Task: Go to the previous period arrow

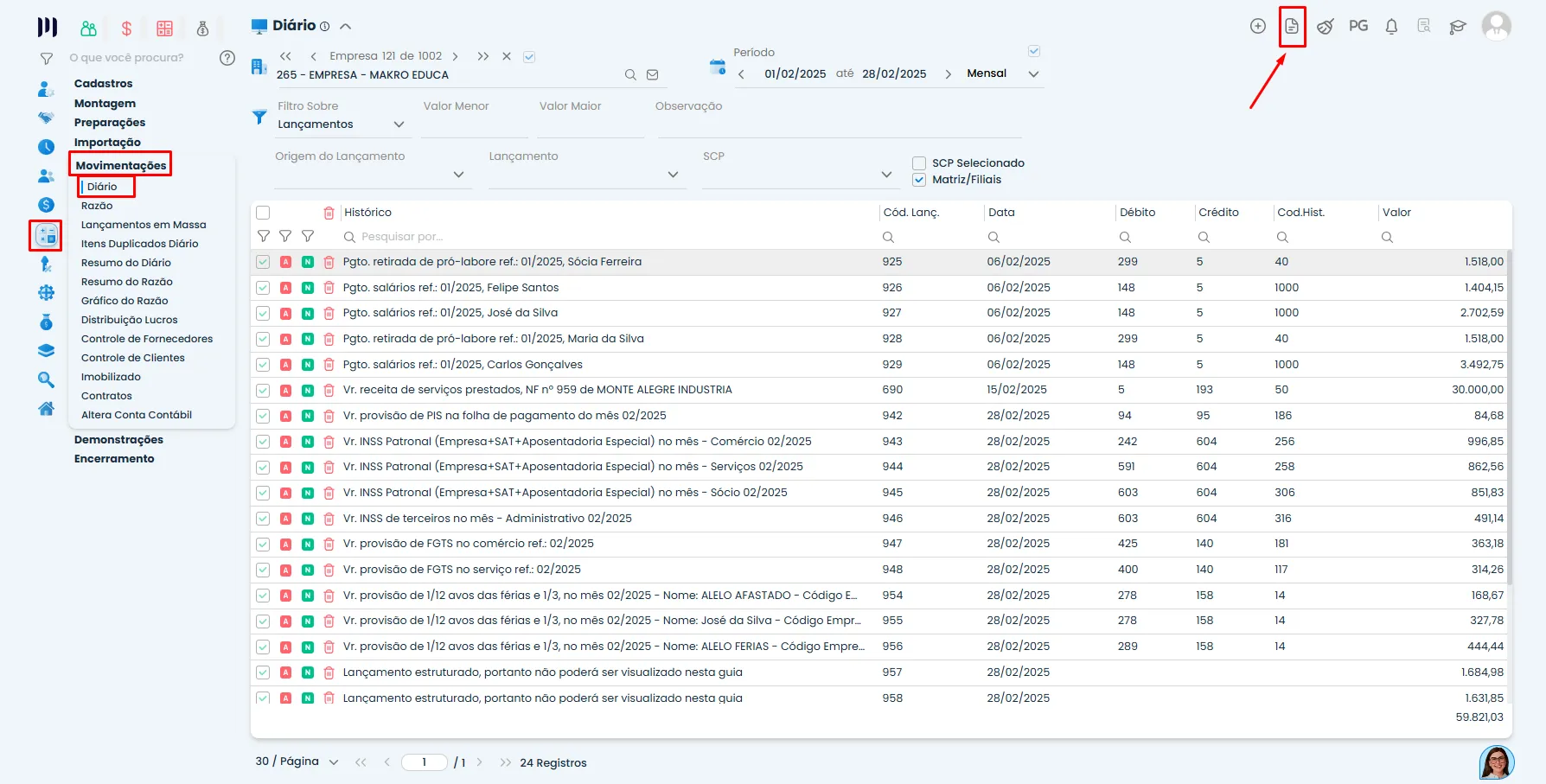Action: tap(741, 74)
